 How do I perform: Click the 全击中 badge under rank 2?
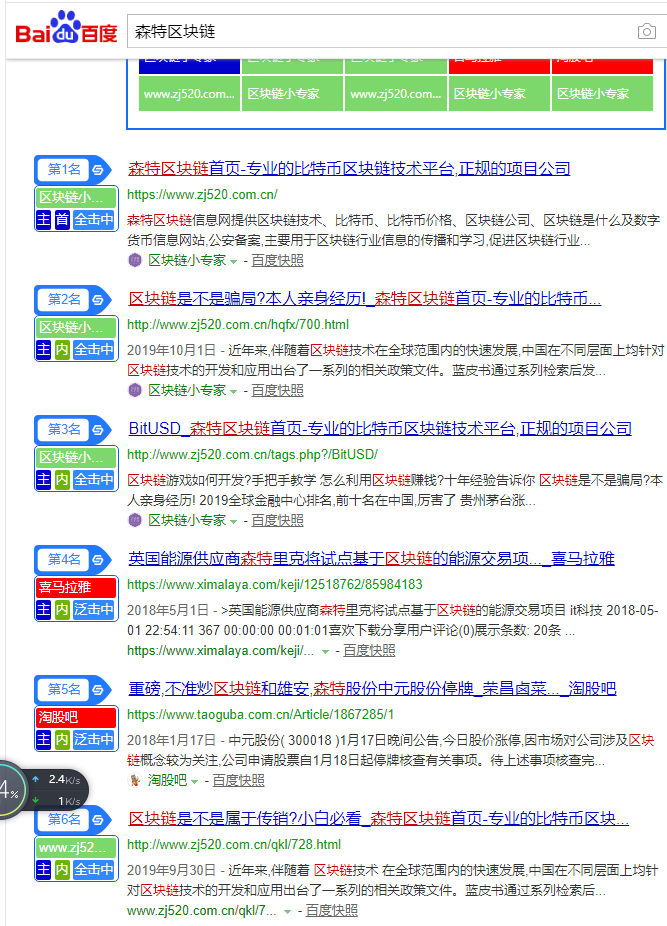[x=93, y=350]
